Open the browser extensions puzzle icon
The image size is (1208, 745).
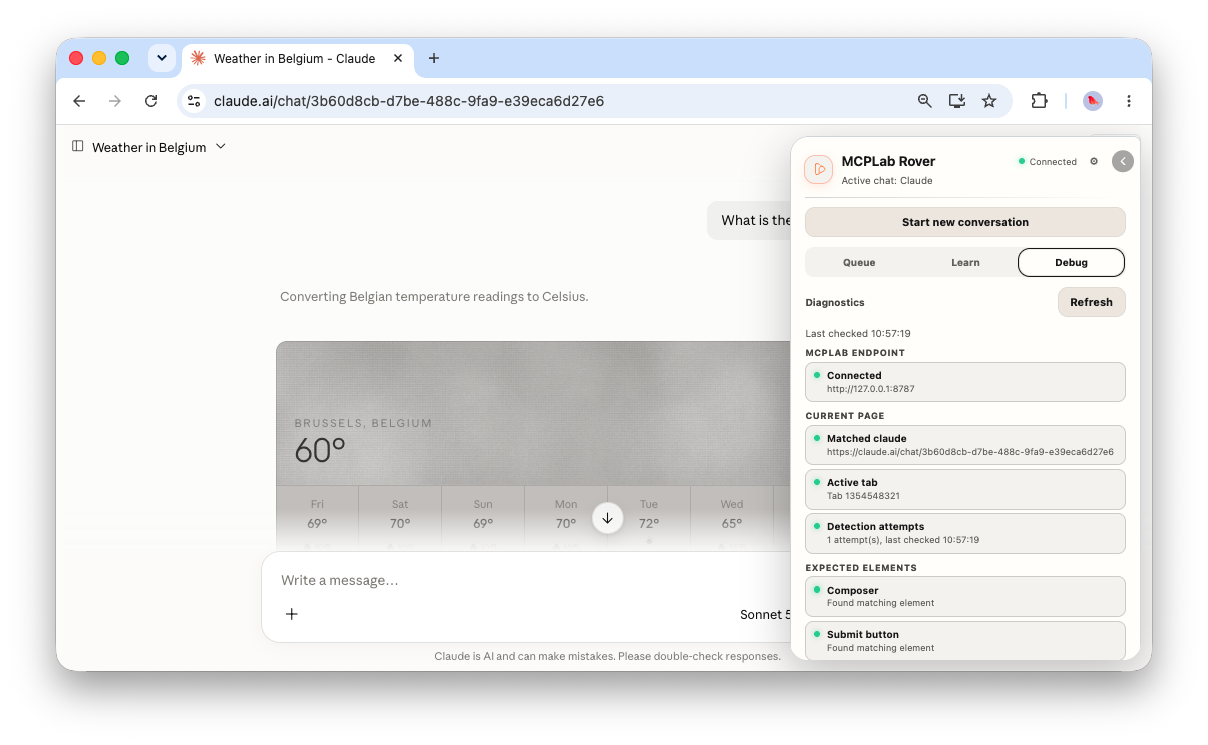pos(1039,101)
